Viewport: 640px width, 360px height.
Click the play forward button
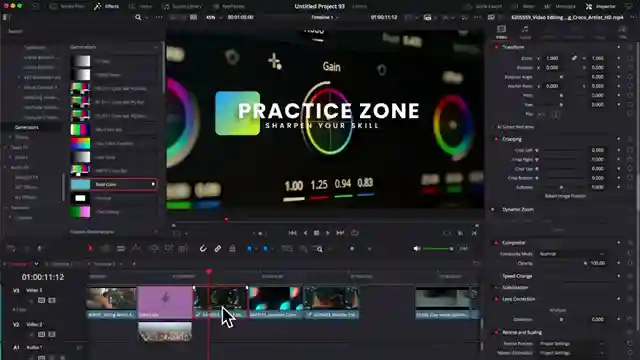point(328,233)
